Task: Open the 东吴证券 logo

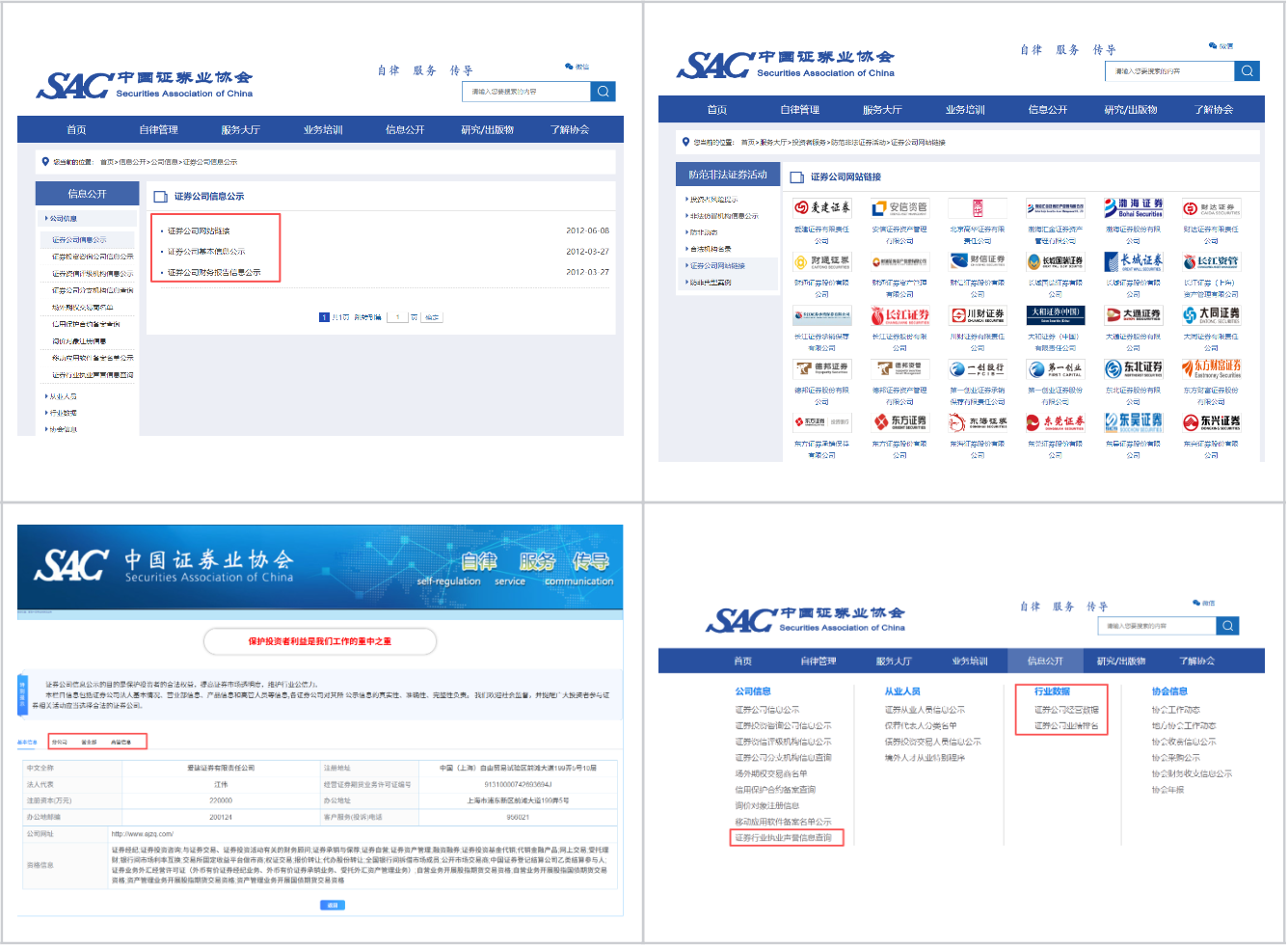Action: coord(1134,421)
